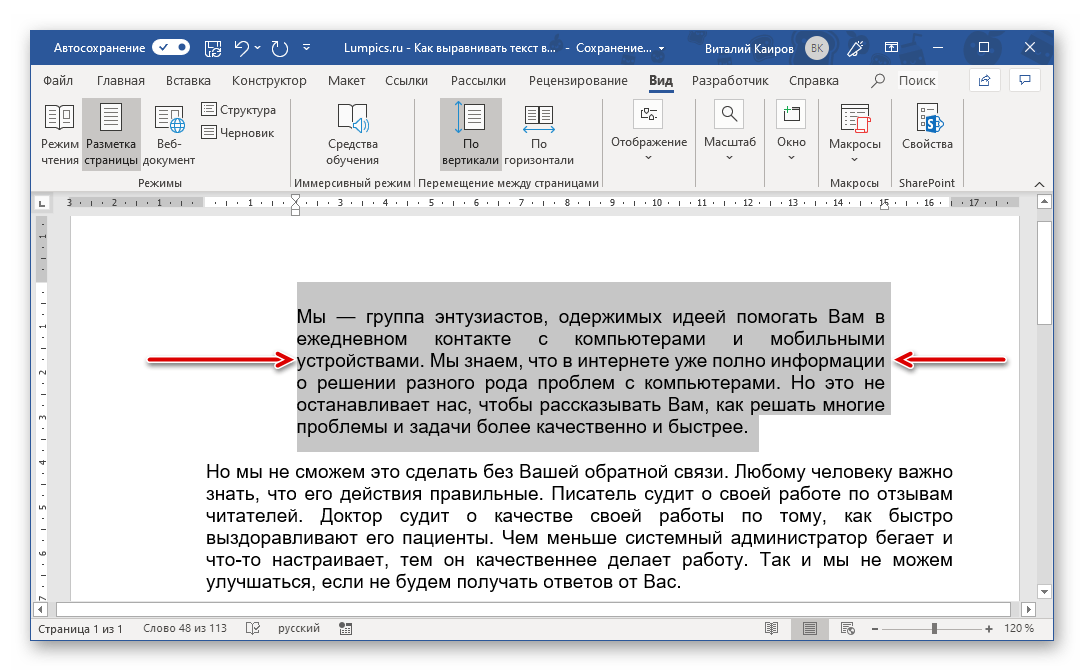This screenshot has width=1084, height=671.
Task: Click the zoom slider handle
Action: click(x=934, y=629)
